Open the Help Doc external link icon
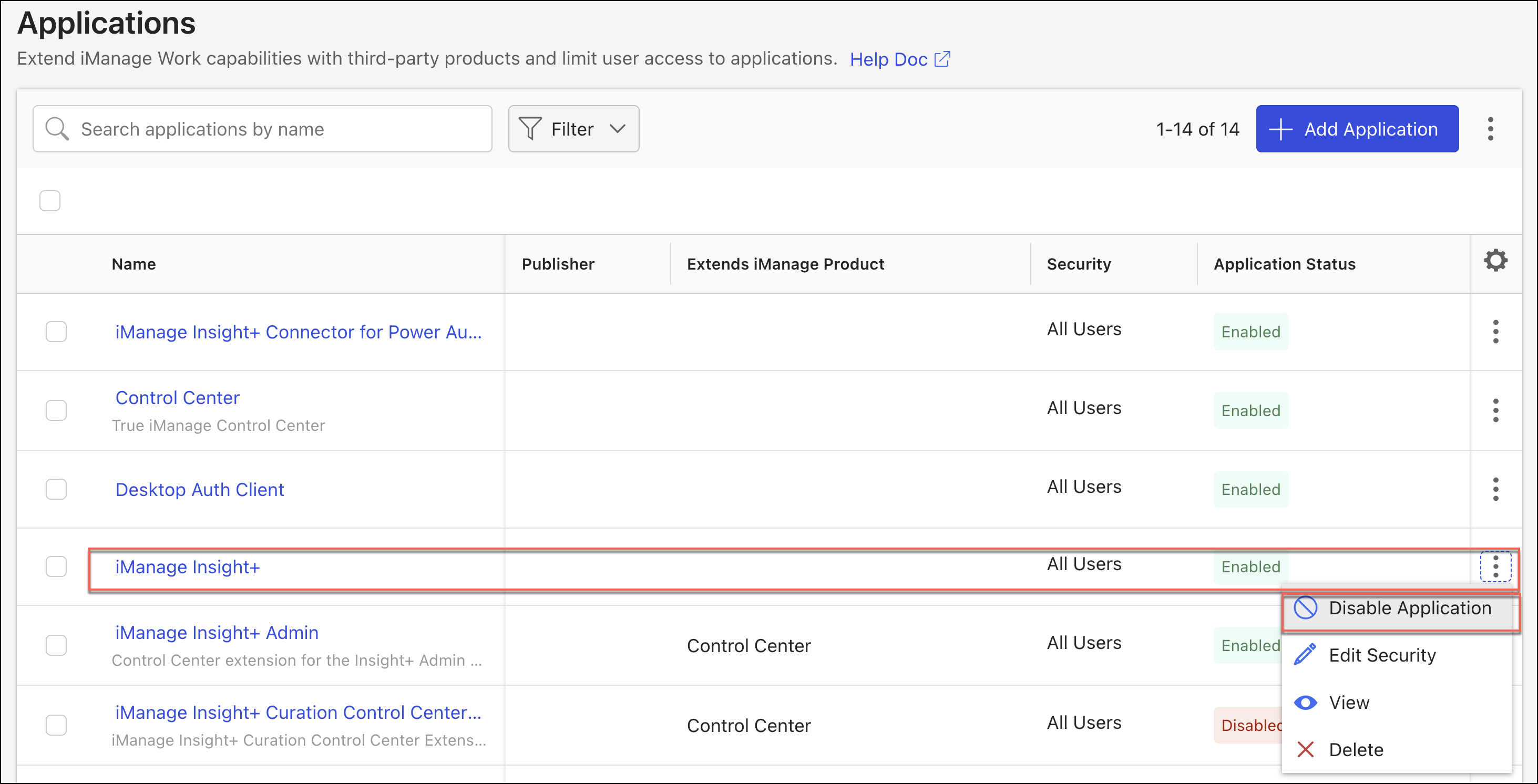Screen dimensions: 1538x784 [941, 59]
